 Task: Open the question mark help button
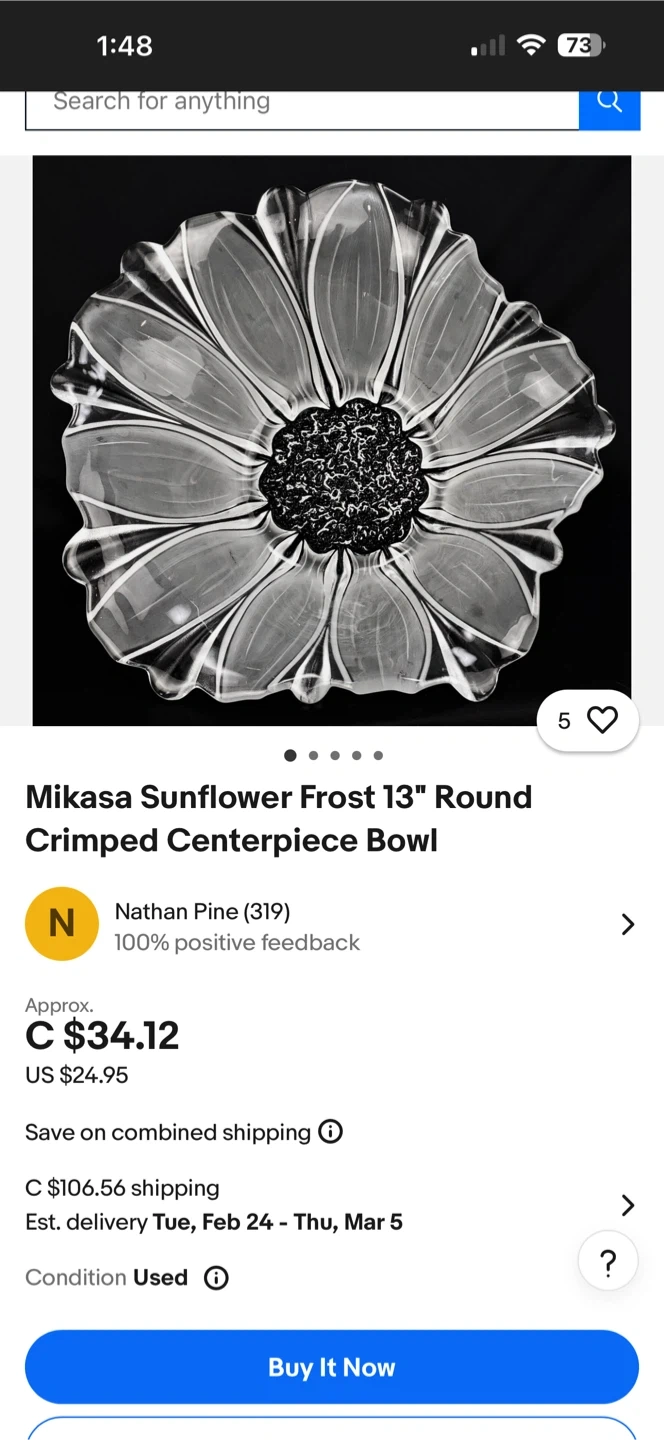click(x=608, y=1264)
